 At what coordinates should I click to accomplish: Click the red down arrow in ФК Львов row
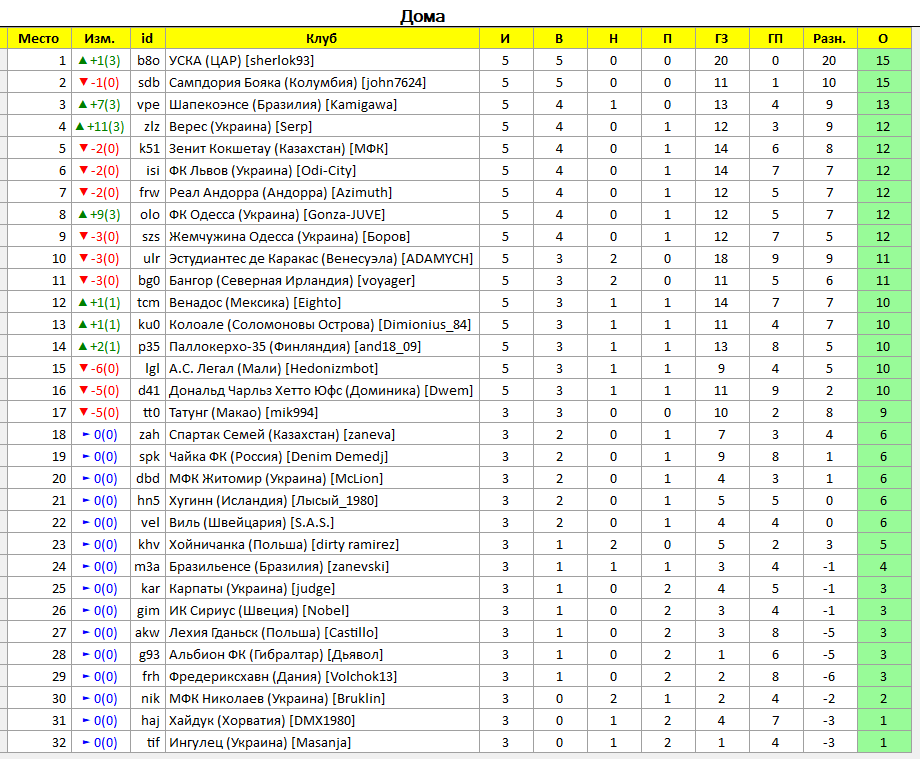pyautogui.click(x=83, y=170)
